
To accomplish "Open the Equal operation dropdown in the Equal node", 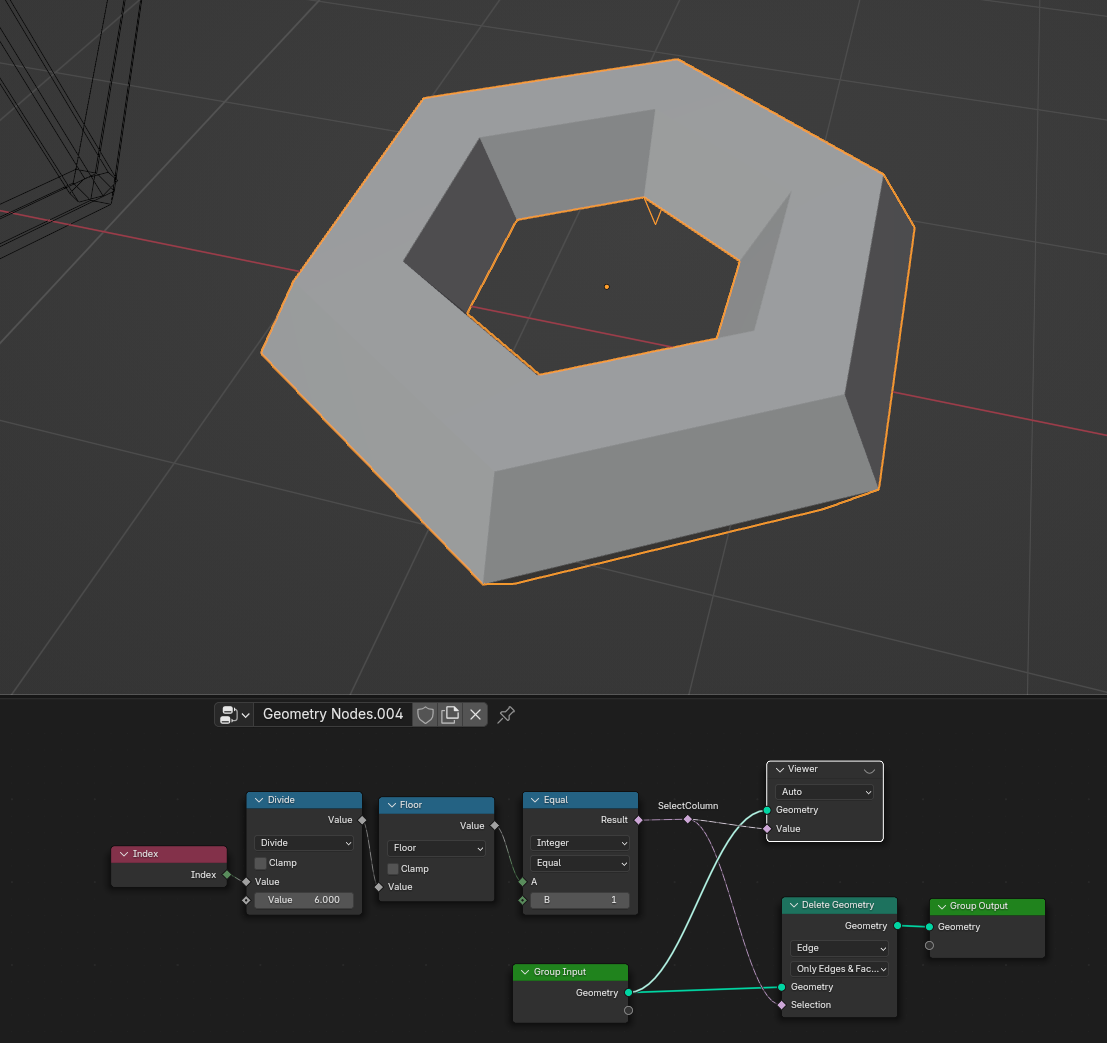I will [580, 863].
